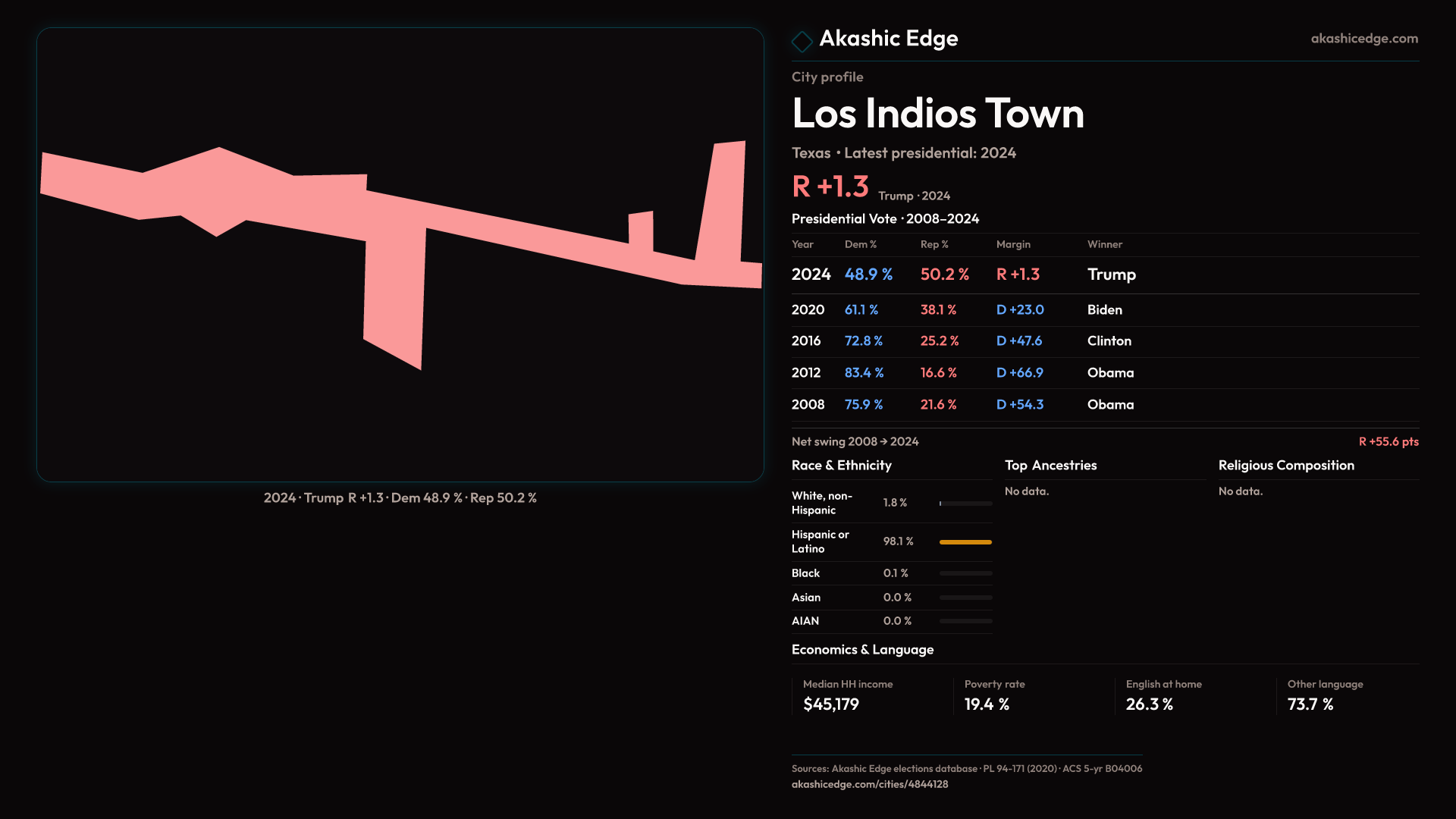Click the Median HH income value
The image size is (1456, 819).
point(830,704)
